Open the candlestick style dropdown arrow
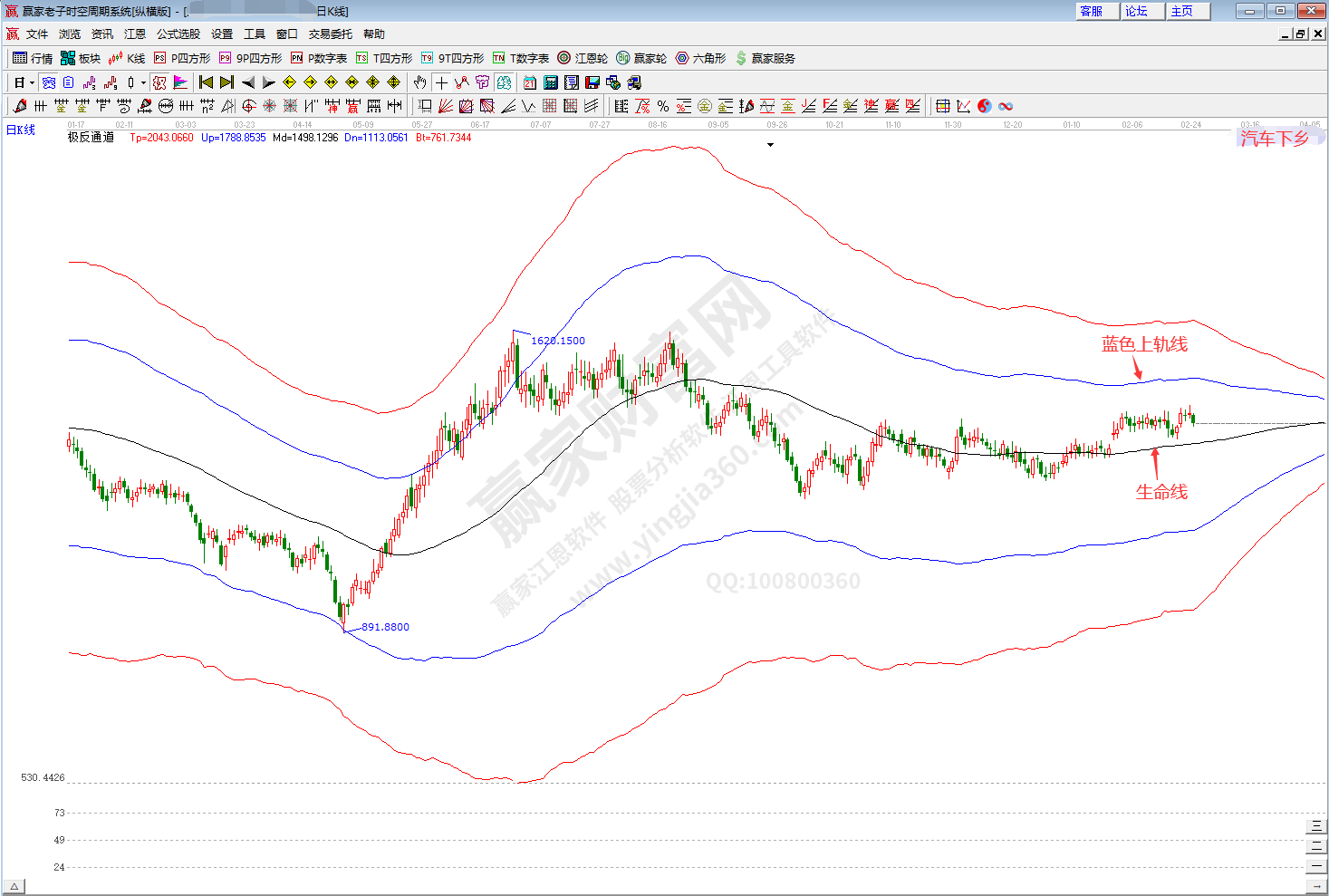This screenshot has width=1329, height=896. coord(143,82)
